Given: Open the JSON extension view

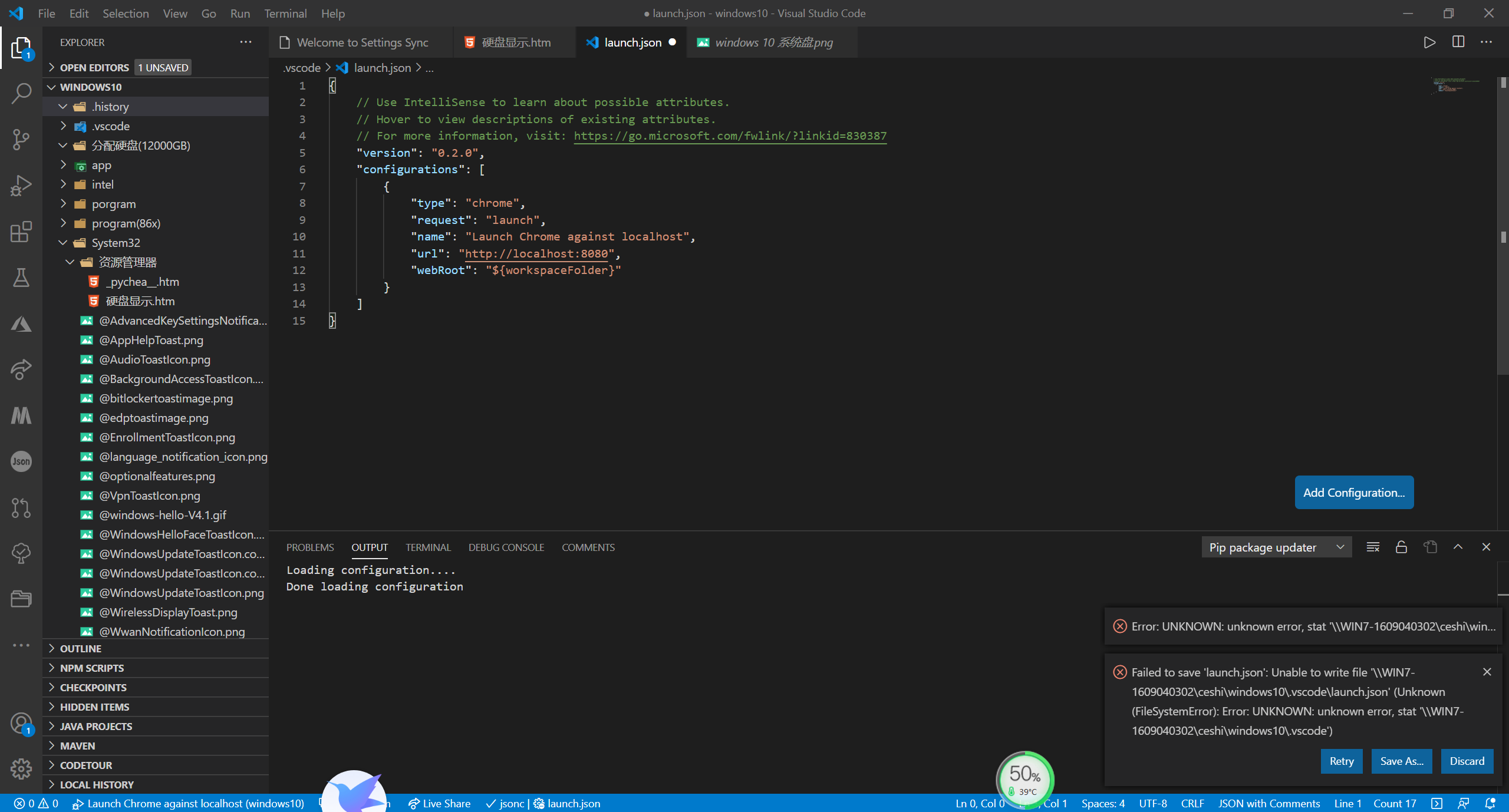Looking at the screenshot, I should (21, 461).
